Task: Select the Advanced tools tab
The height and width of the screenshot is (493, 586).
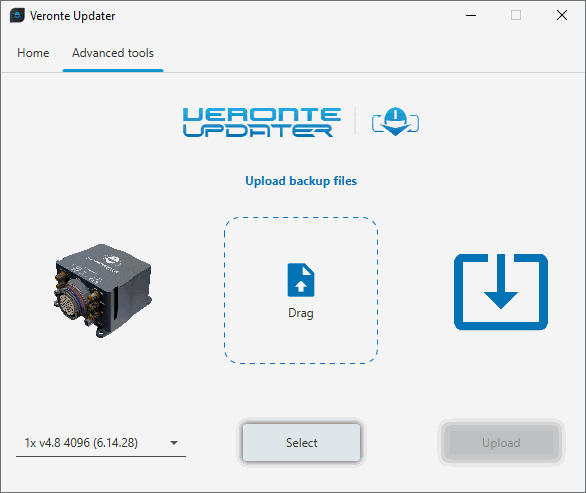Action: point(113,53)
